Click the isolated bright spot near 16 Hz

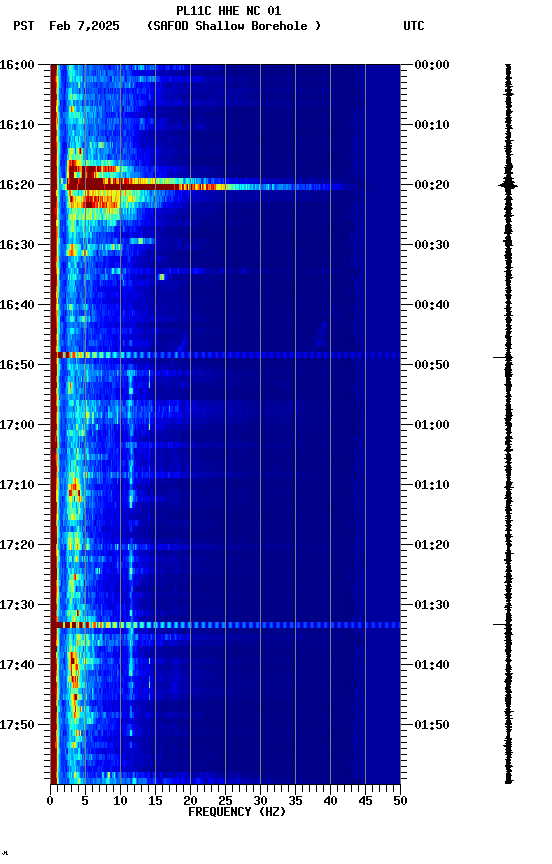161,277
